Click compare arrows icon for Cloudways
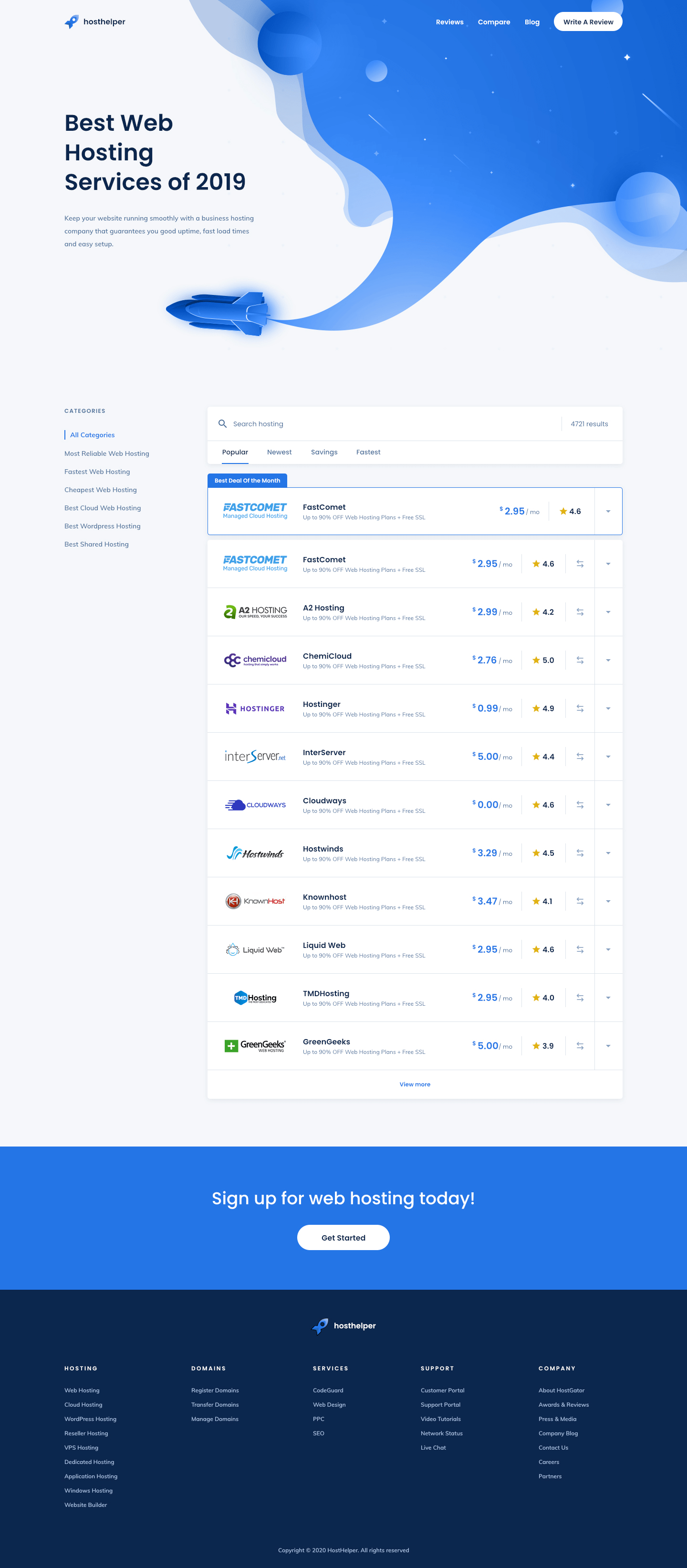The image size is (687, 1568). (x=580, y=805)
